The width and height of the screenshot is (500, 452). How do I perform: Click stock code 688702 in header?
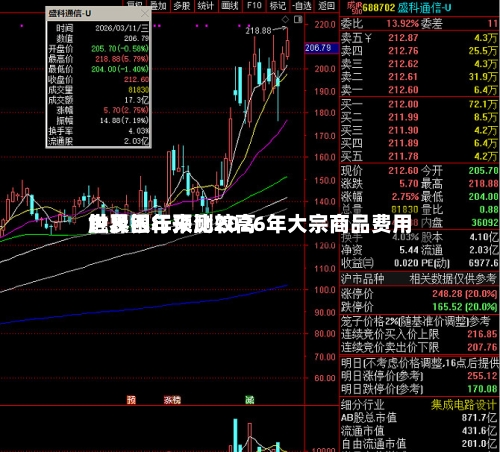tap(379, 8)
